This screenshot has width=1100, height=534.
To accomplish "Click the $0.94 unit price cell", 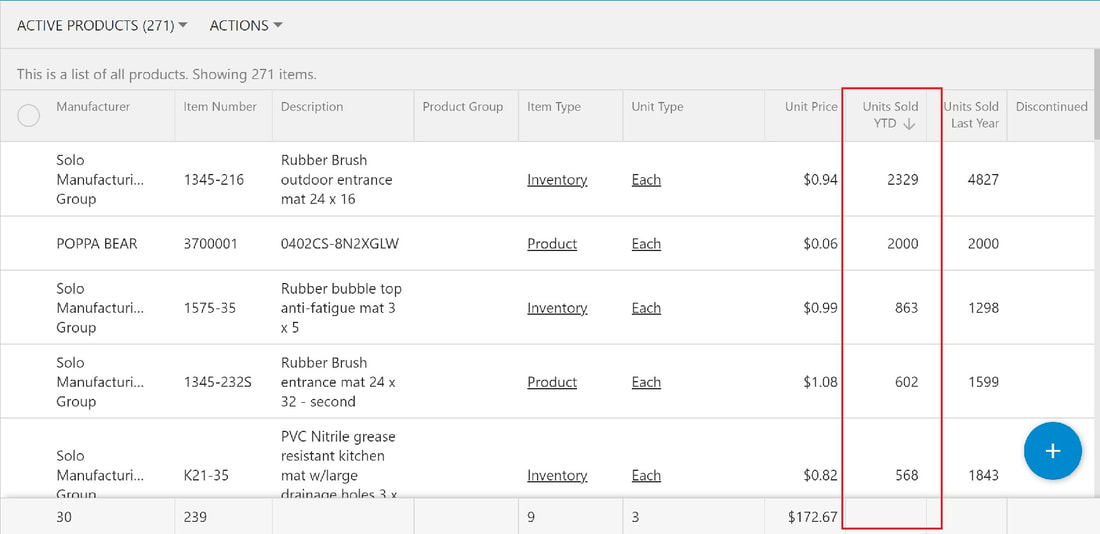I will coord(820,180).
